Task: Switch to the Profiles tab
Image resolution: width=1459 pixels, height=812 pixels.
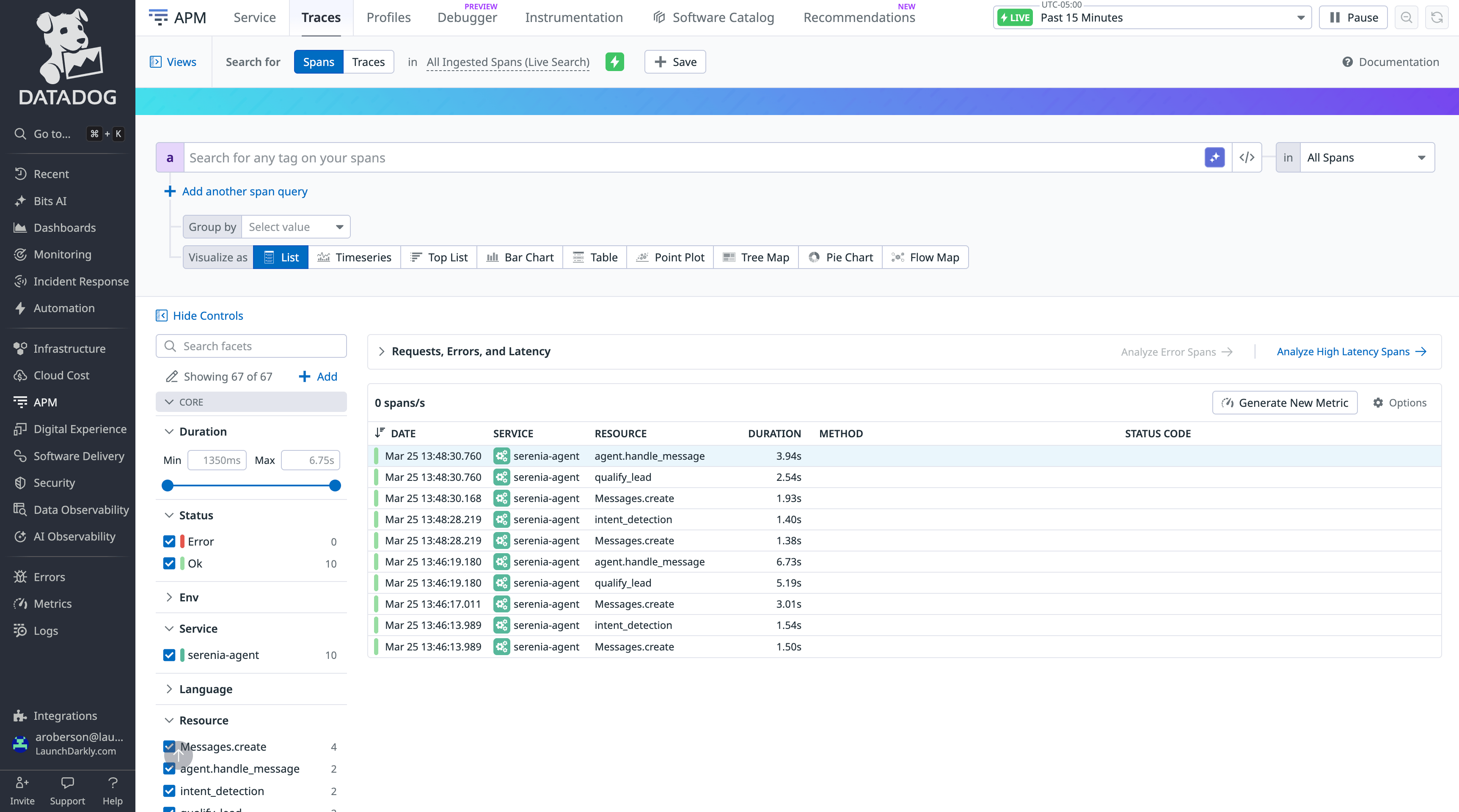Action: click(x=388, y=18)
